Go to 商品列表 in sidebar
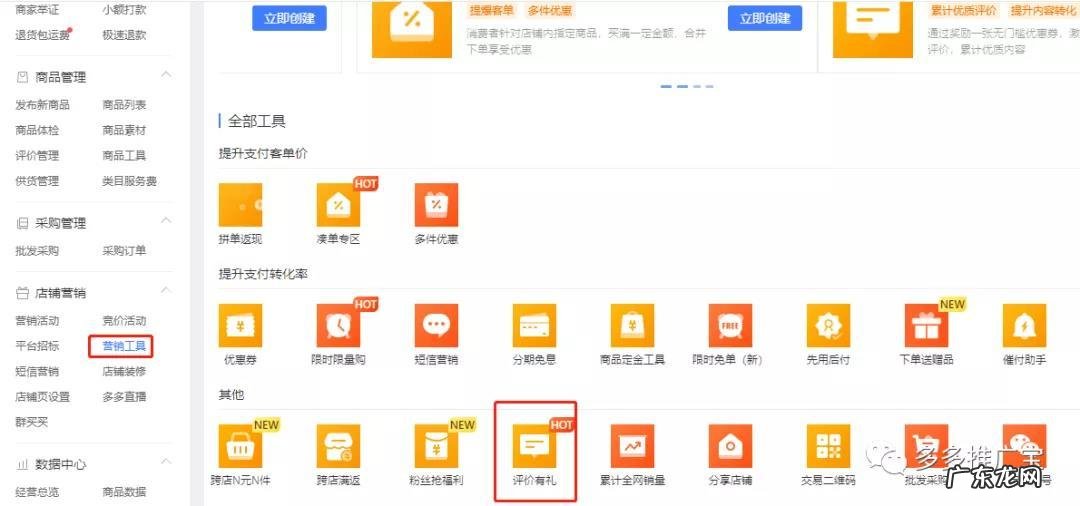 click(124, 105)
